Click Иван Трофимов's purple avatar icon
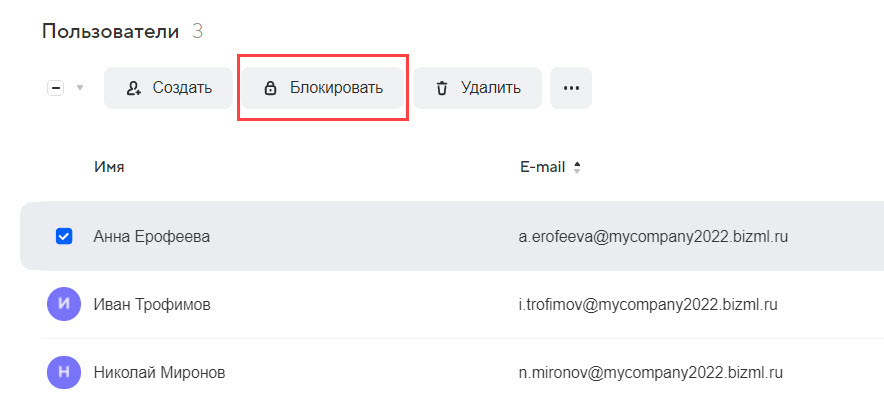 (x=64, y=304)
